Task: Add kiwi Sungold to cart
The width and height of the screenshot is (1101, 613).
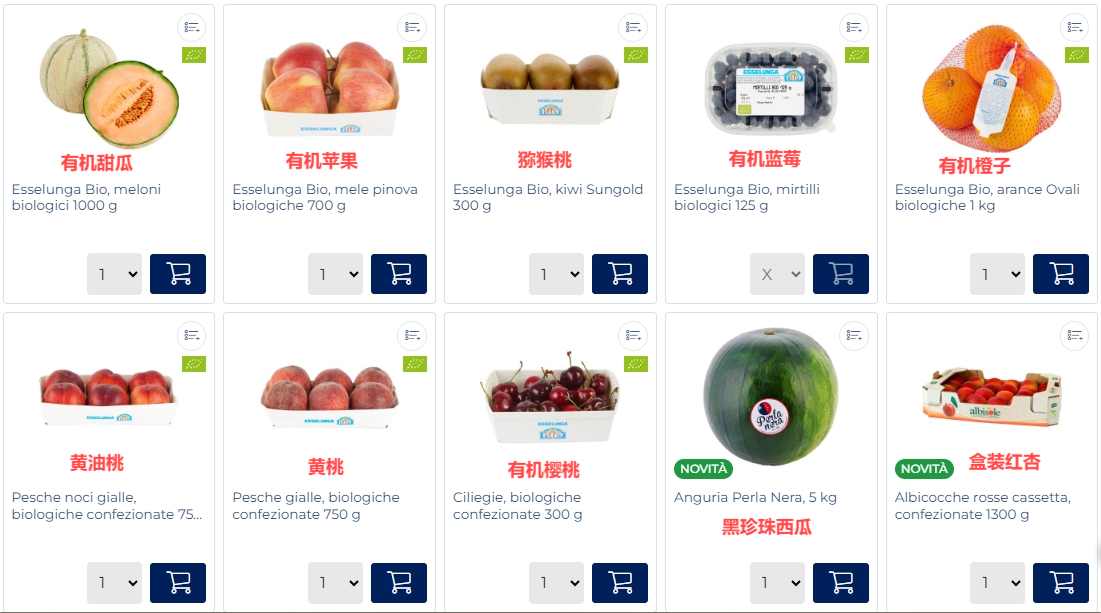Action: 619,274
